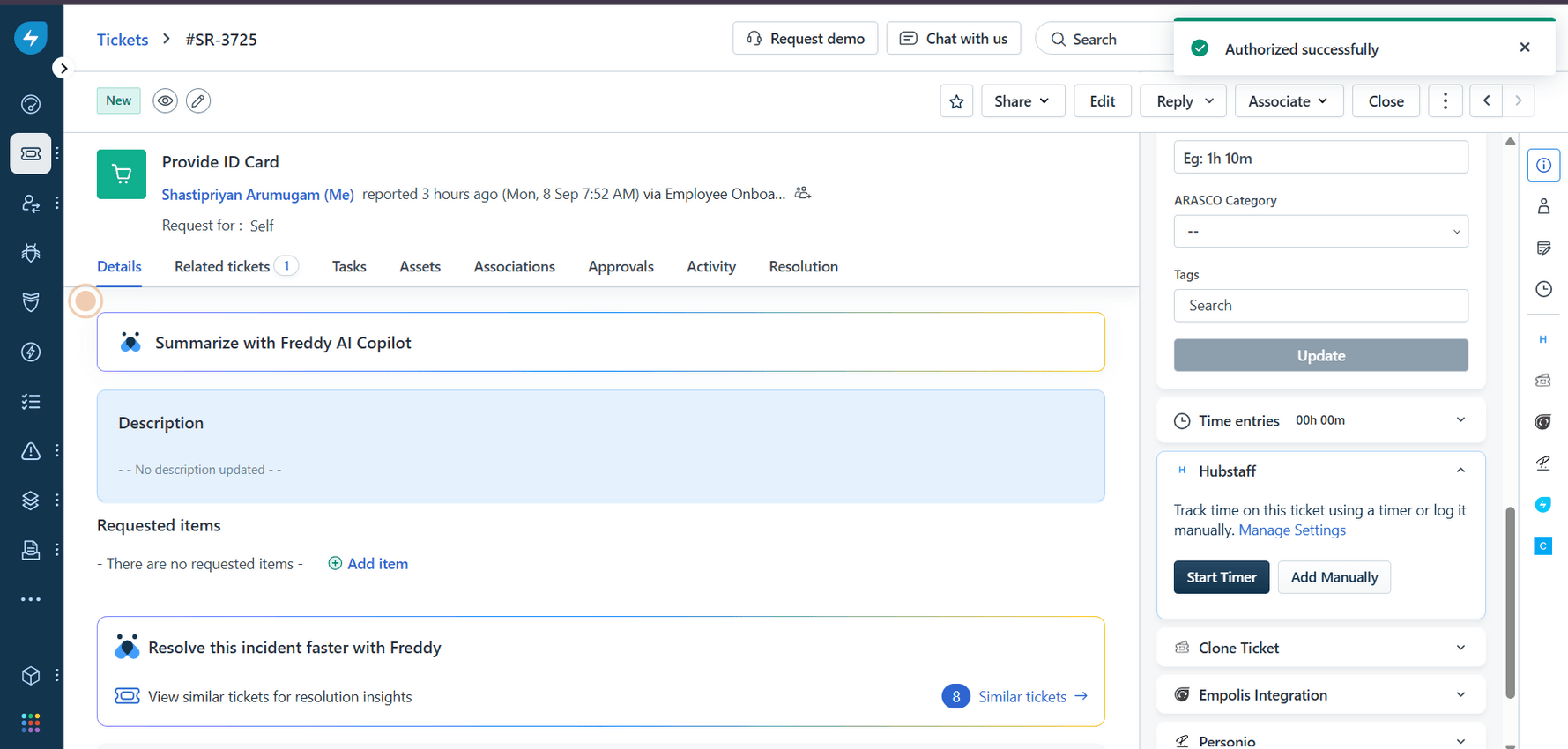This screenshot has width=1568, height=749.
Task: Open the Alerts triangle icon in sidebar
Action: click(31, 451)
